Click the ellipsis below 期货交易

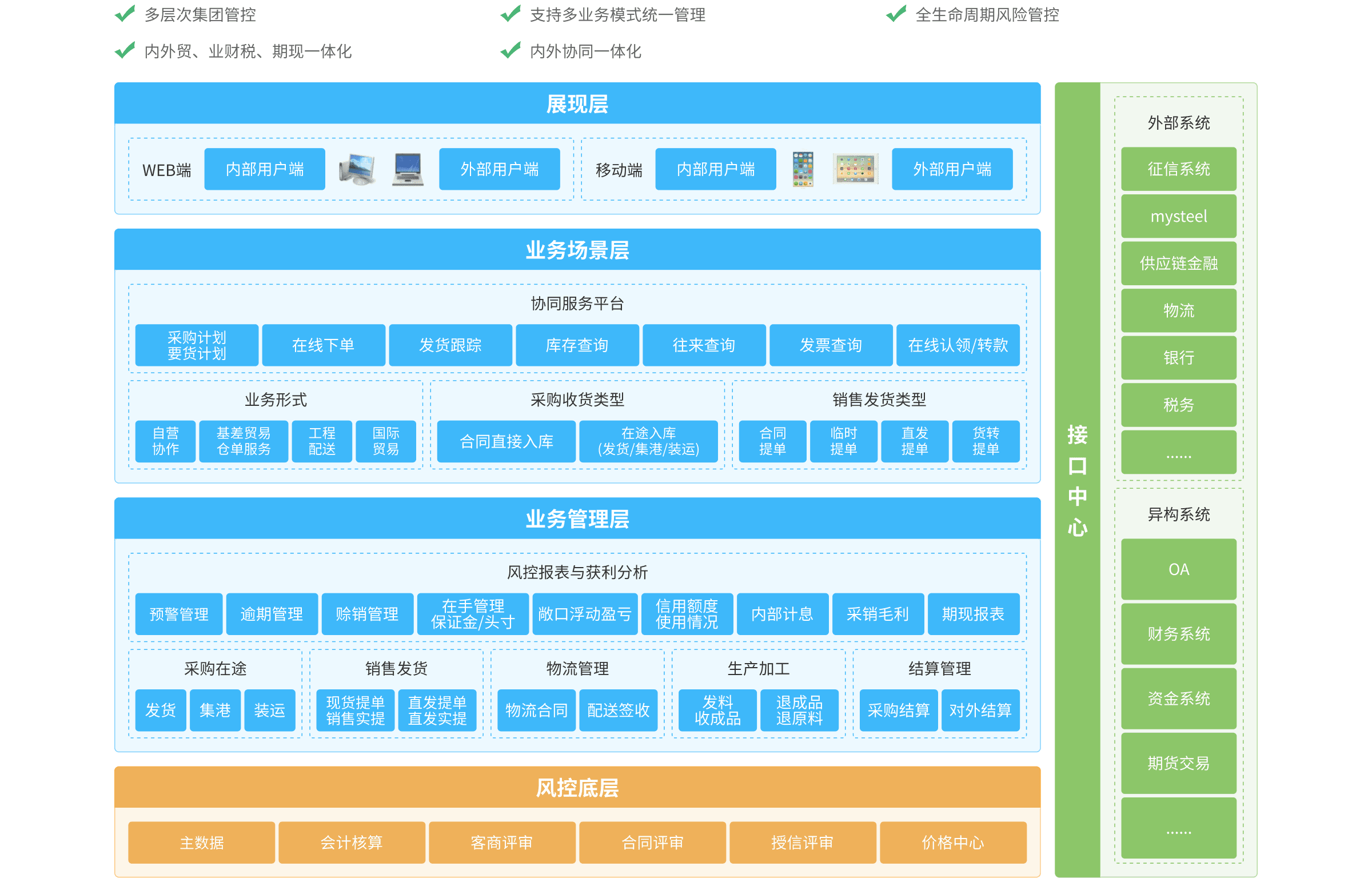point(1179,832)
